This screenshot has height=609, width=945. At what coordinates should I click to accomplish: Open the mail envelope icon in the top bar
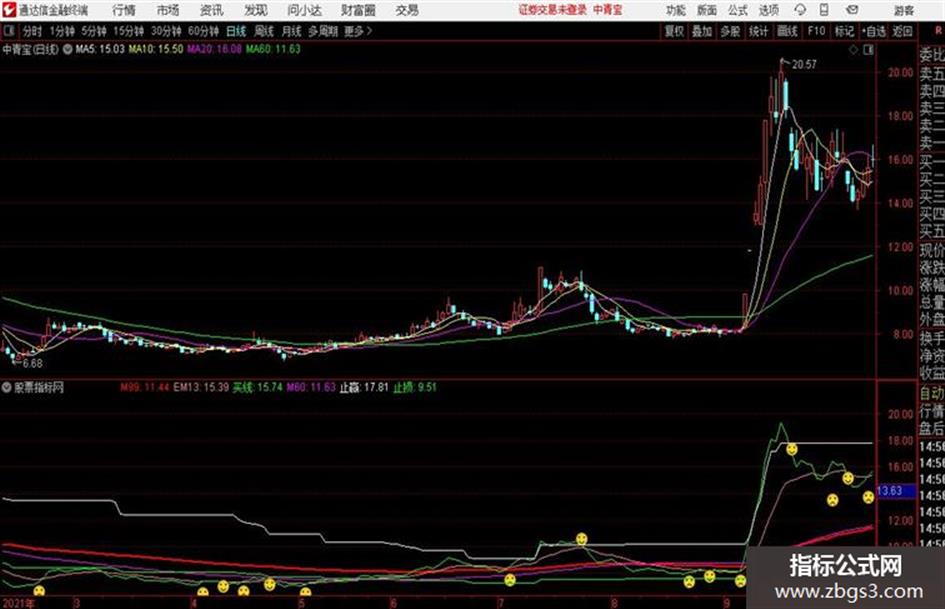(852, 10)
